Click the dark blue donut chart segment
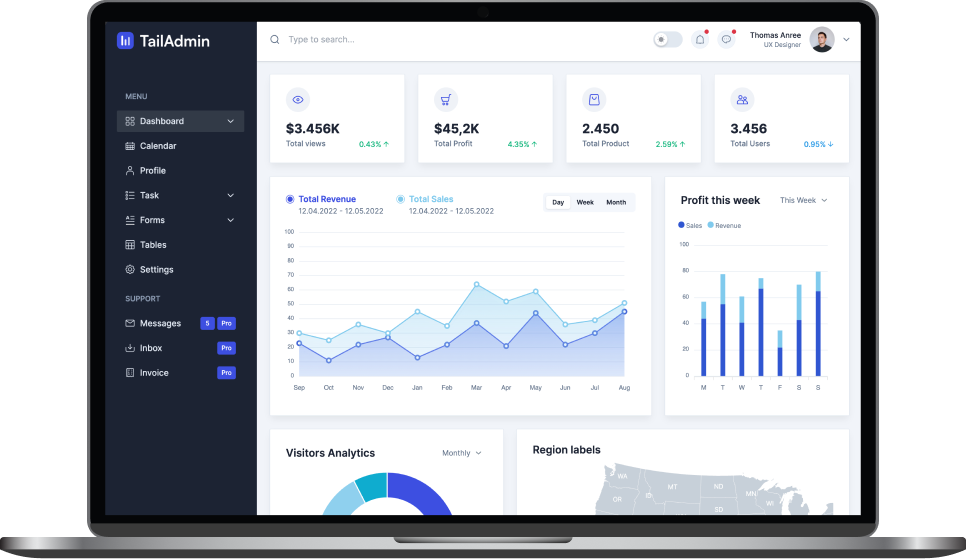966x559 pixels. tap(422, 490)
